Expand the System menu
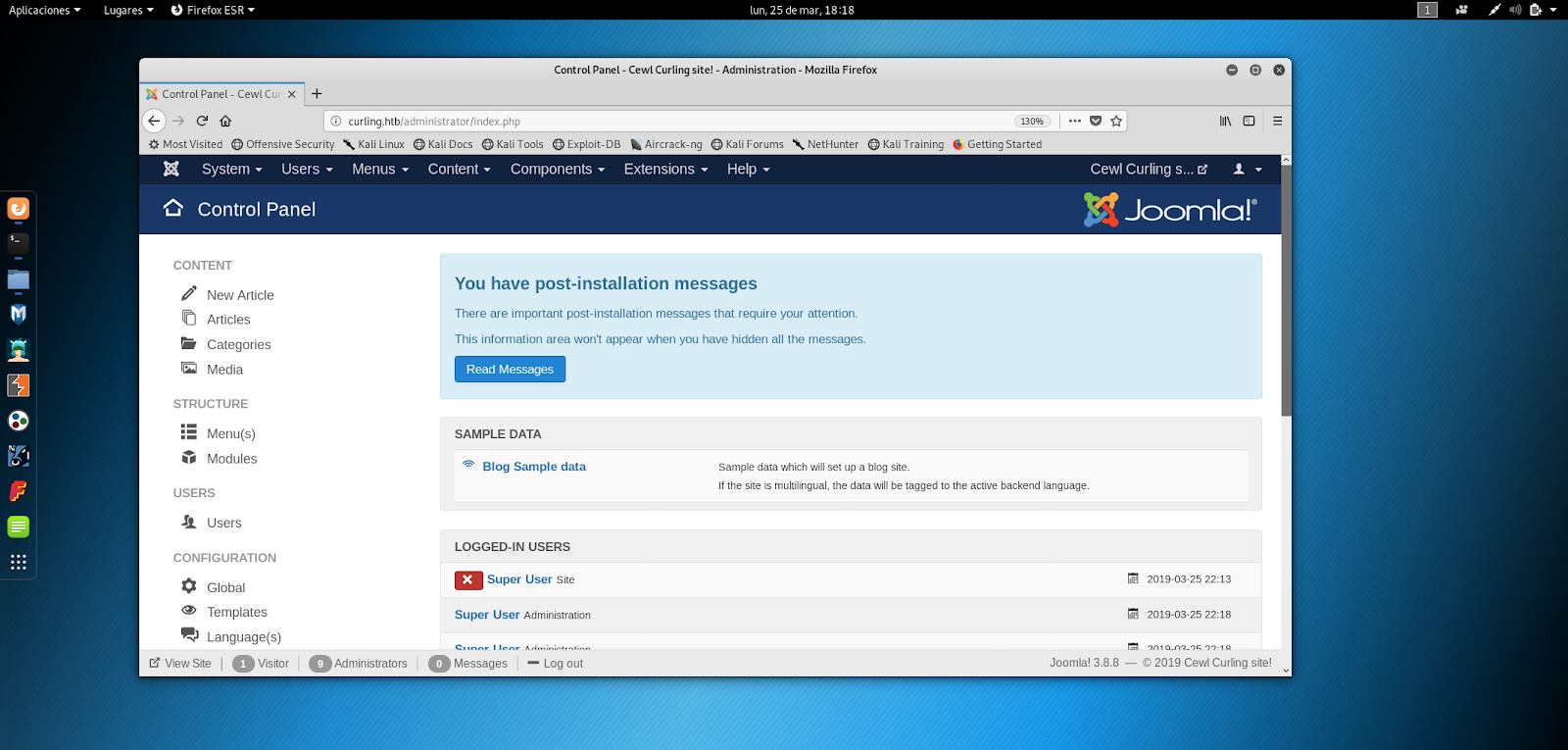The image size is (1568, 750). click(x=232, y=169)
